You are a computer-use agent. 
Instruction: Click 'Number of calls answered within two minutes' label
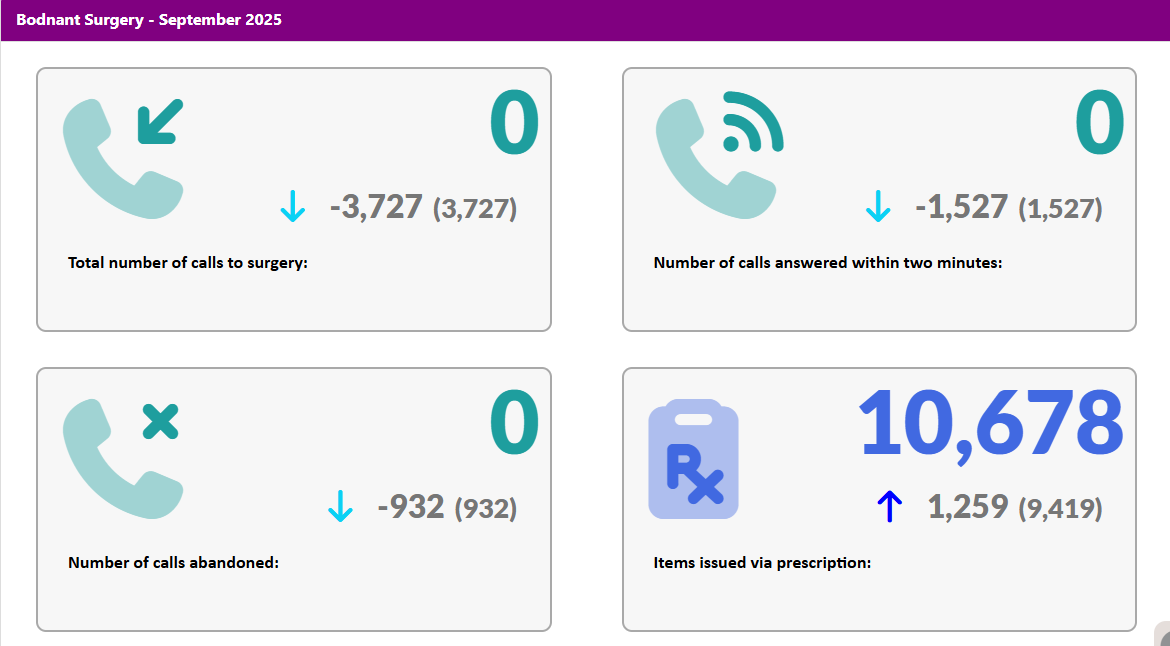point(827,263)
